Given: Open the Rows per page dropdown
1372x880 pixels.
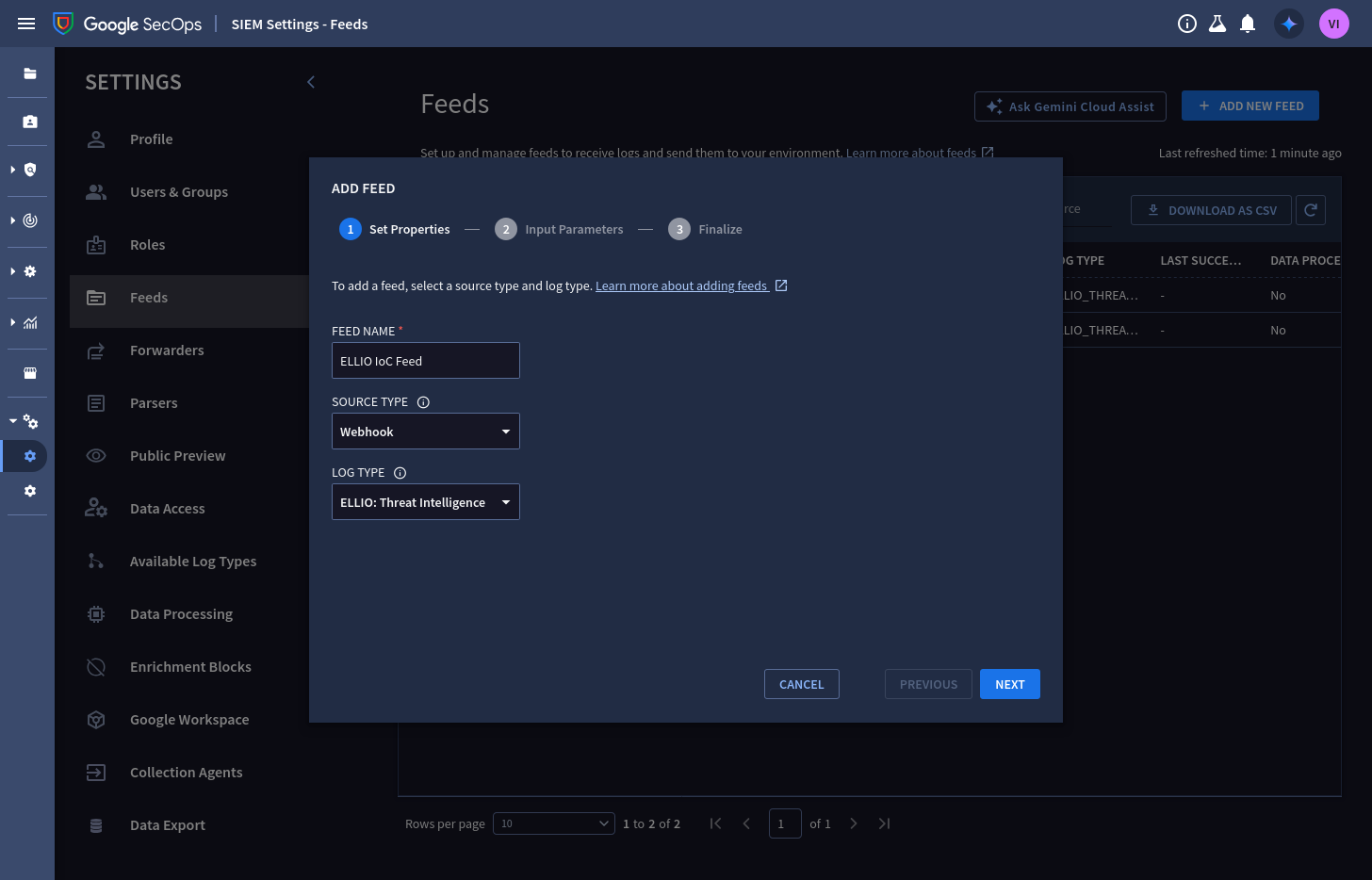Looking at the screenshot, I should [554, 823].
